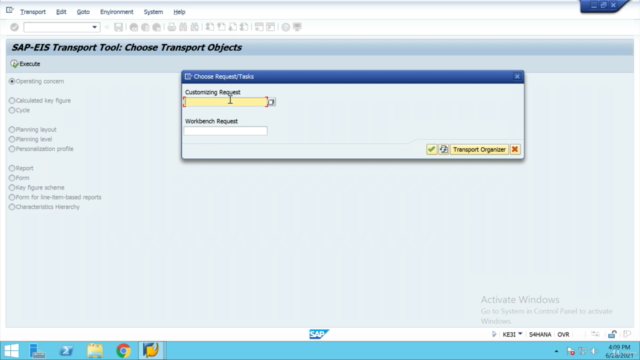Select the Form radio button

pos(12,178)
